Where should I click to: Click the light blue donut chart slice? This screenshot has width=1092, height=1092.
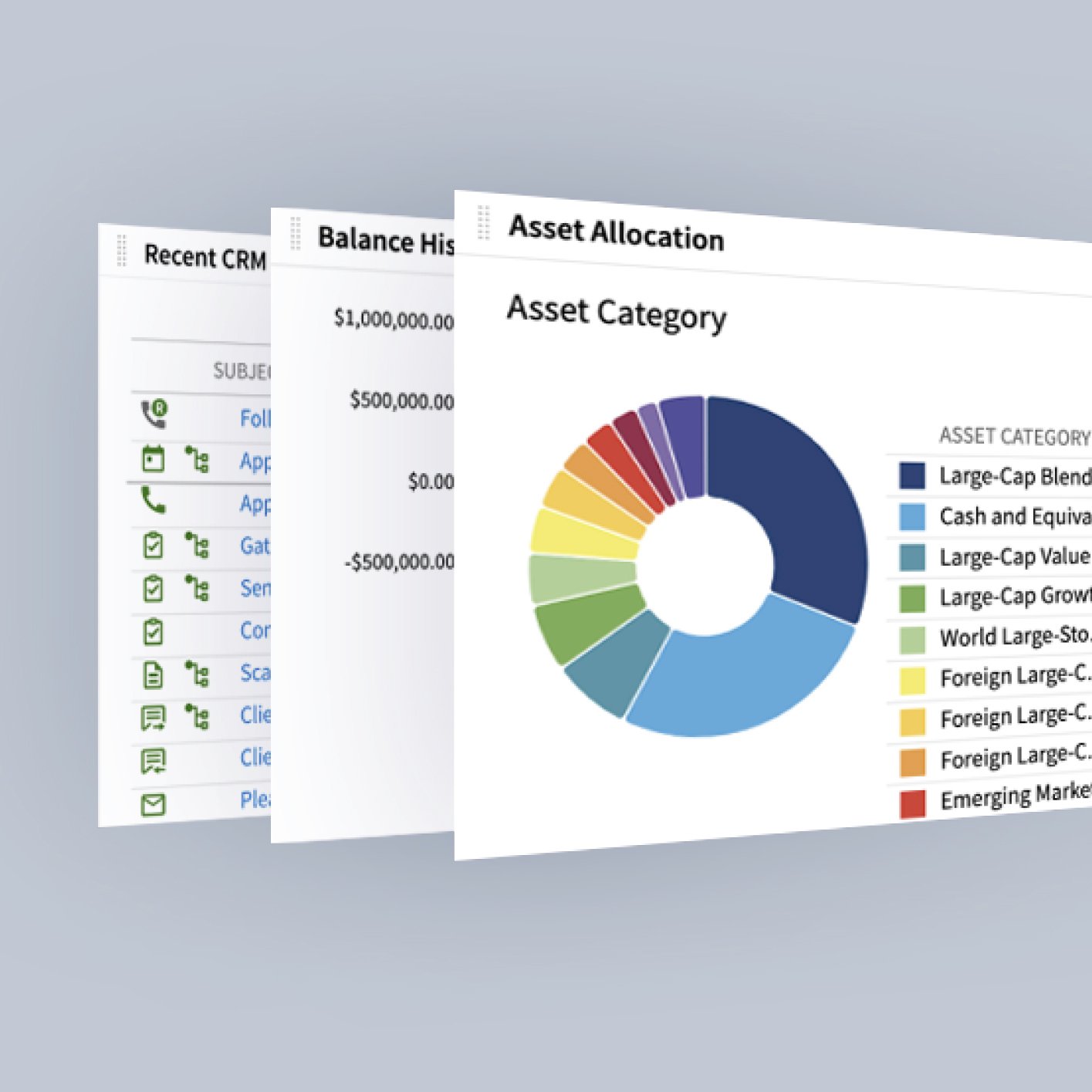click(x=733, y=679)
